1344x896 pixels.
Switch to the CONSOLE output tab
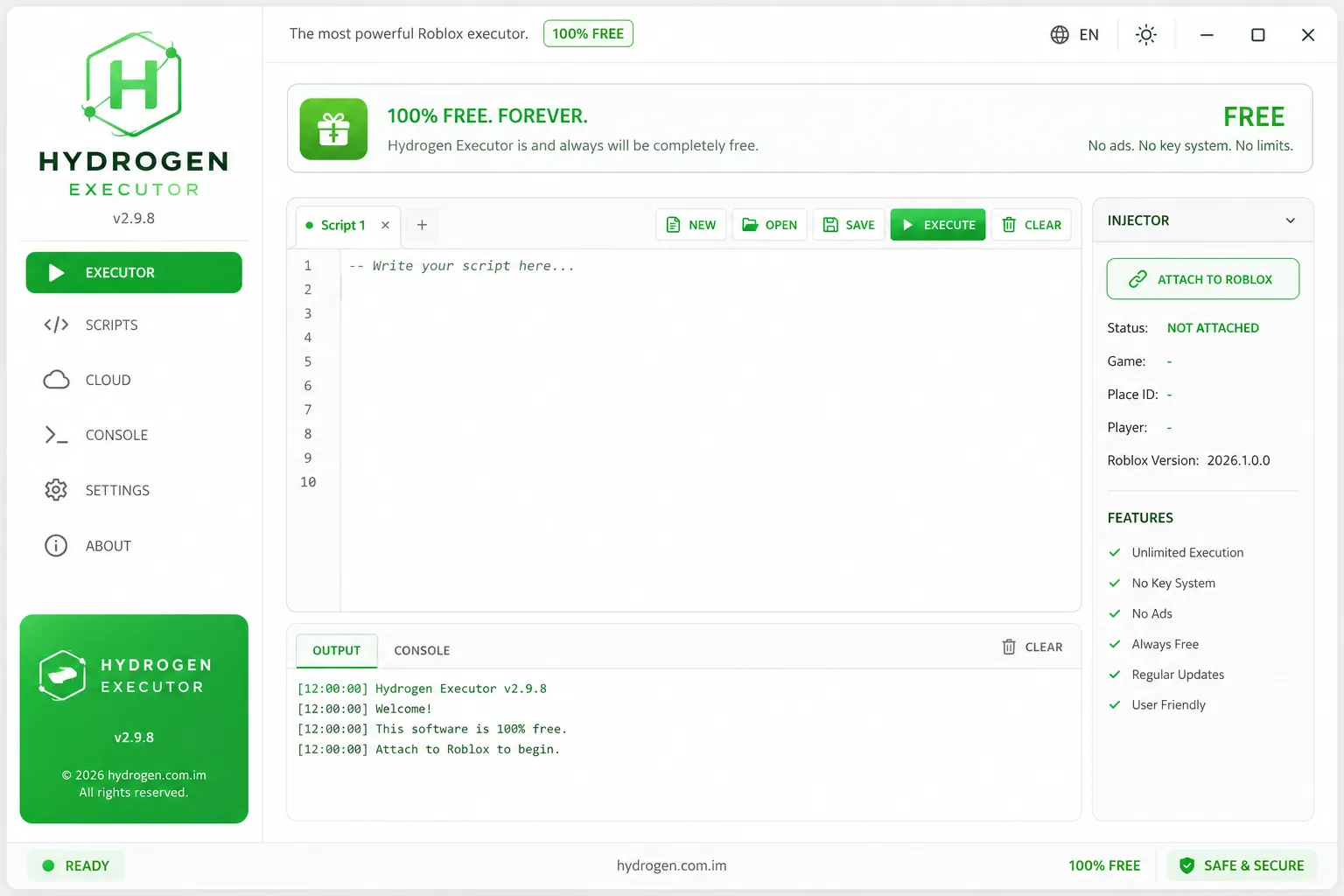[x=422, y=651]
